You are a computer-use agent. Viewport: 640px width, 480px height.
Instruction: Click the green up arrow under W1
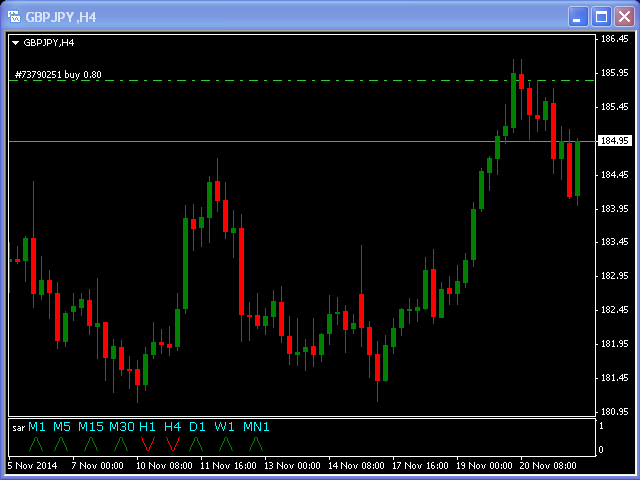point(226,444)
